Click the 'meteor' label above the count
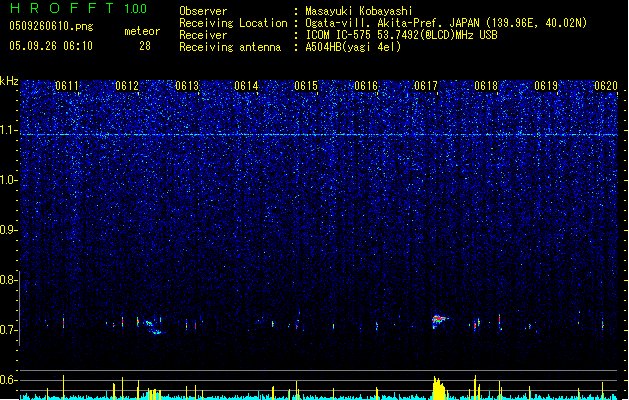 point(142,31)
